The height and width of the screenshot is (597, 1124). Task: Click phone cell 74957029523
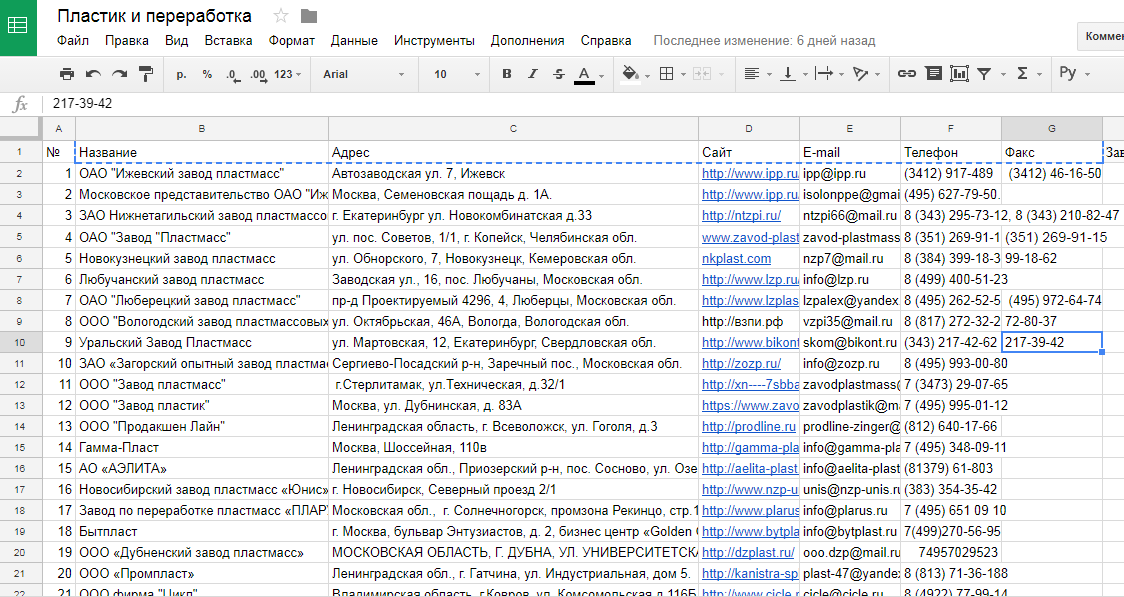click(951, 553)
